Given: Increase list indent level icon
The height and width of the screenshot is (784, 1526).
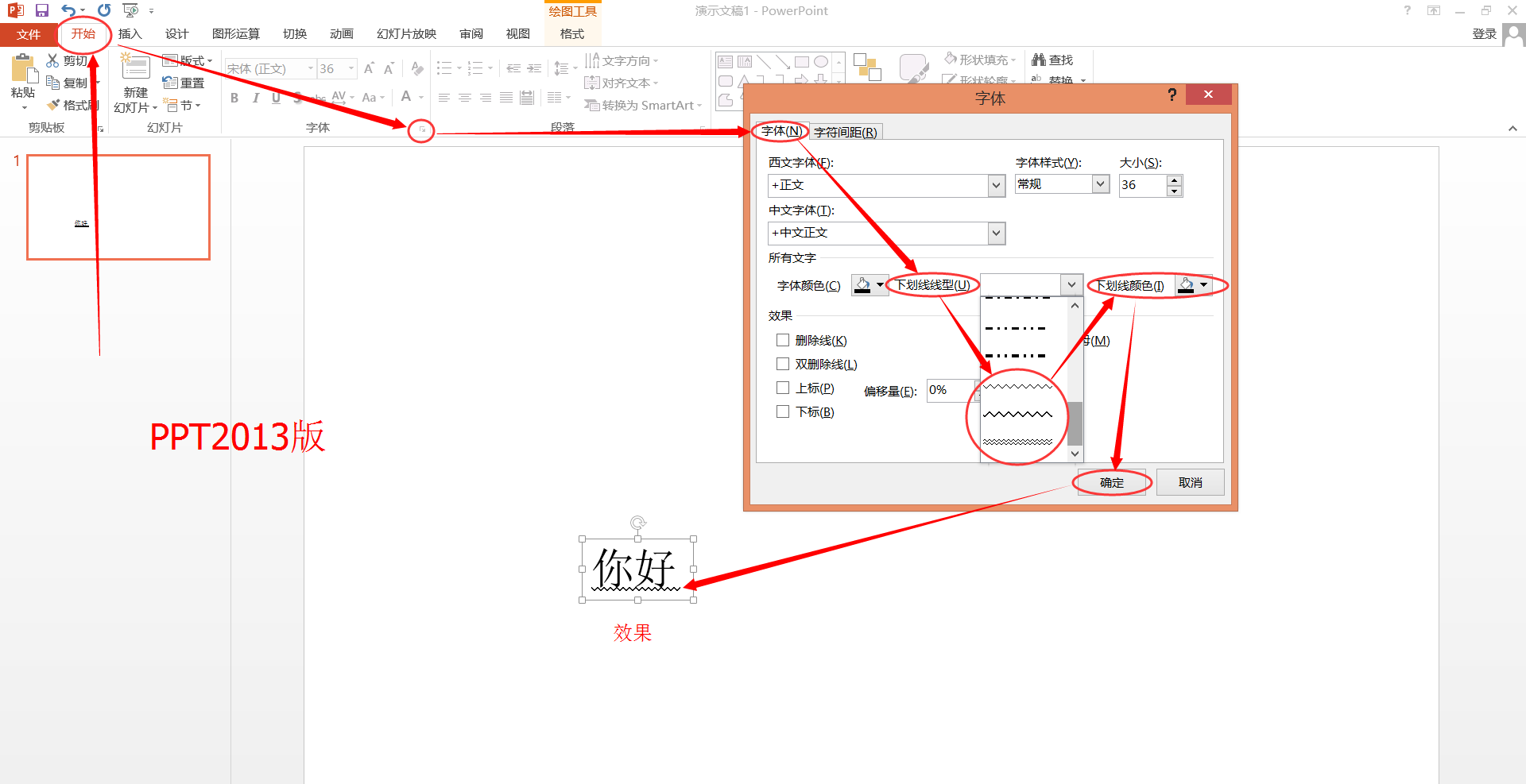Looking at the screenshot, I should click(534, 68).
